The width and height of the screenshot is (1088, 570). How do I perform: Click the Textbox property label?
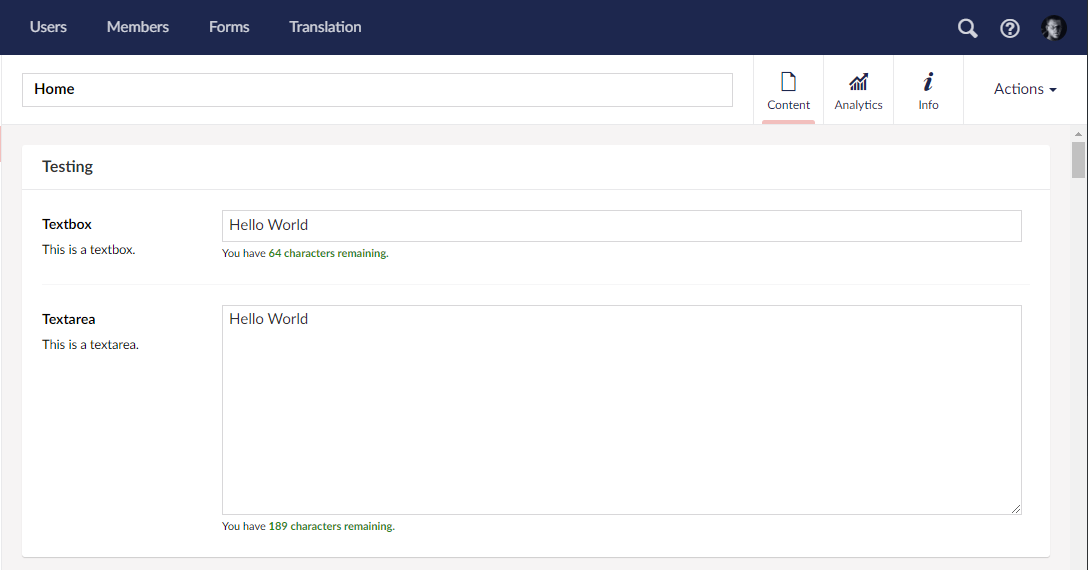[67, 224]
